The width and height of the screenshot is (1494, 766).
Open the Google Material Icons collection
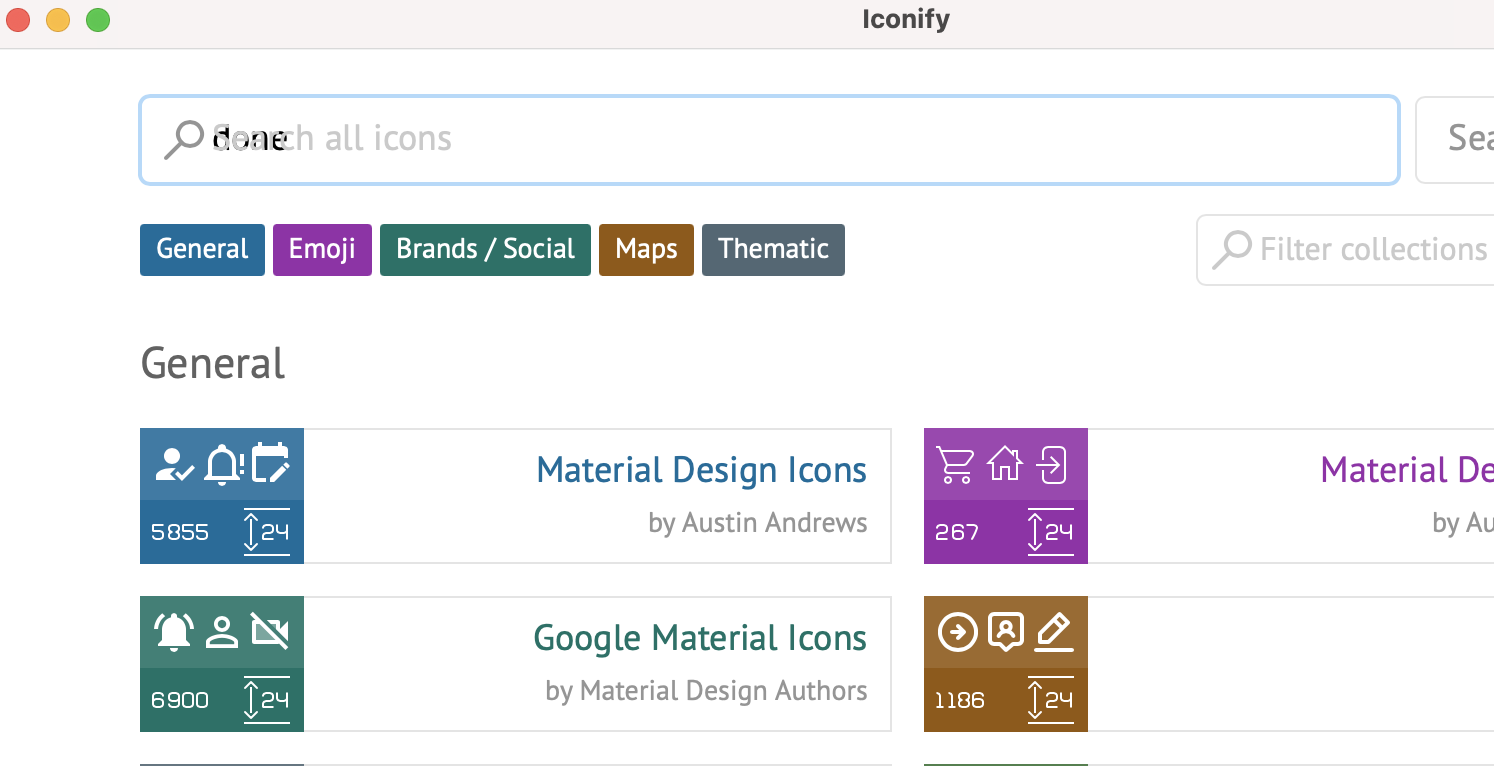tap(700, 637)
